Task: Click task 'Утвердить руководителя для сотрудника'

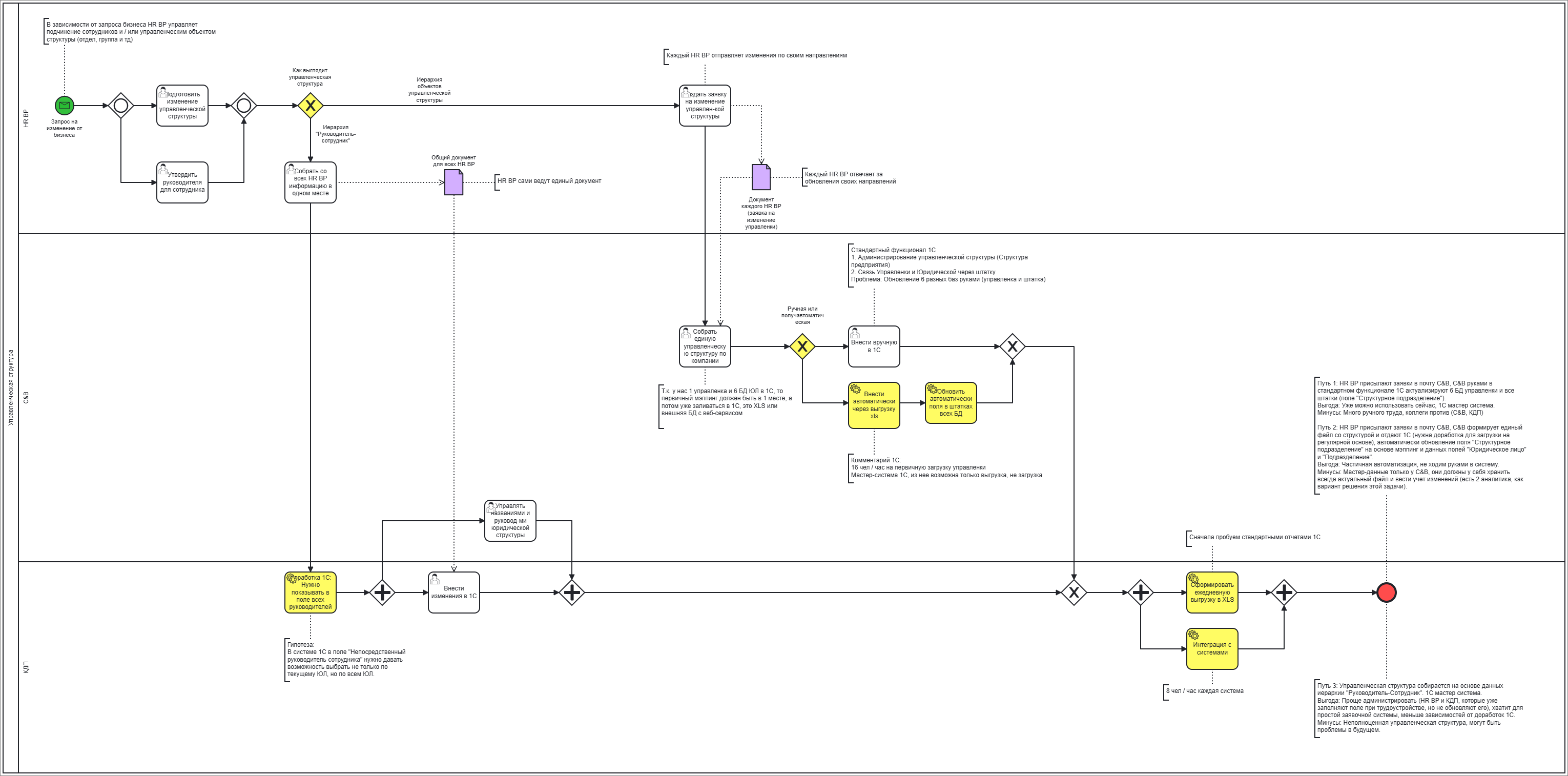Action: tap(182, 182)
